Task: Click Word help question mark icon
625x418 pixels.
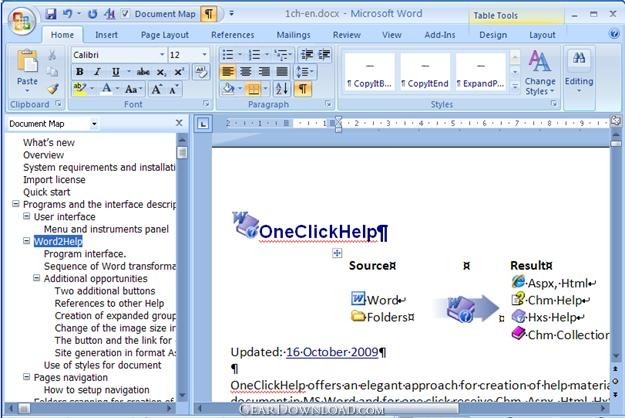Action: point(614,34)
